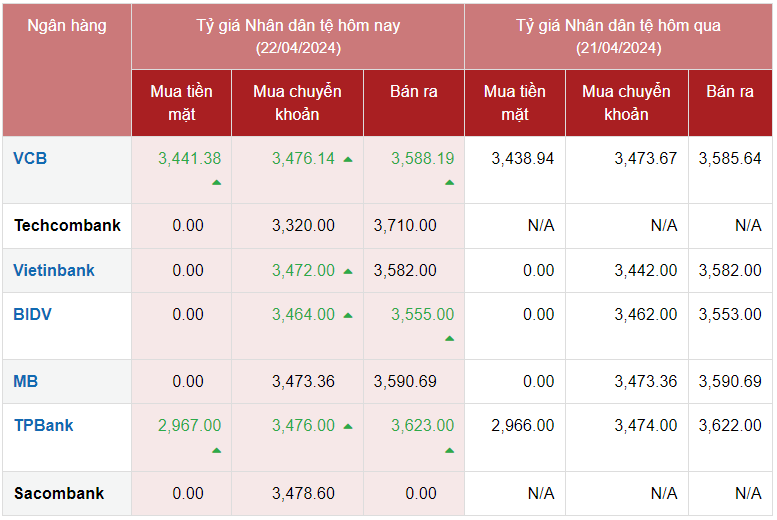Select MB today's sell rate 3,590.69
Viewport: 777px width, 520px height.
coord(405,381)
